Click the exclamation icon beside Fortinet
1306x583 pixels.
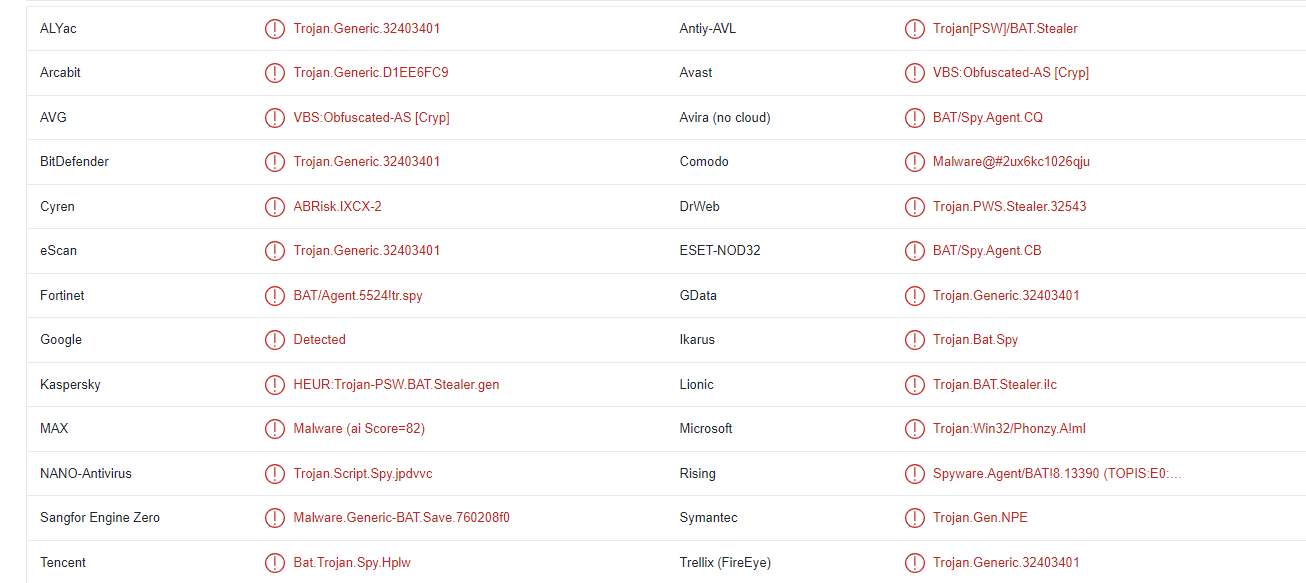point(275,295)
